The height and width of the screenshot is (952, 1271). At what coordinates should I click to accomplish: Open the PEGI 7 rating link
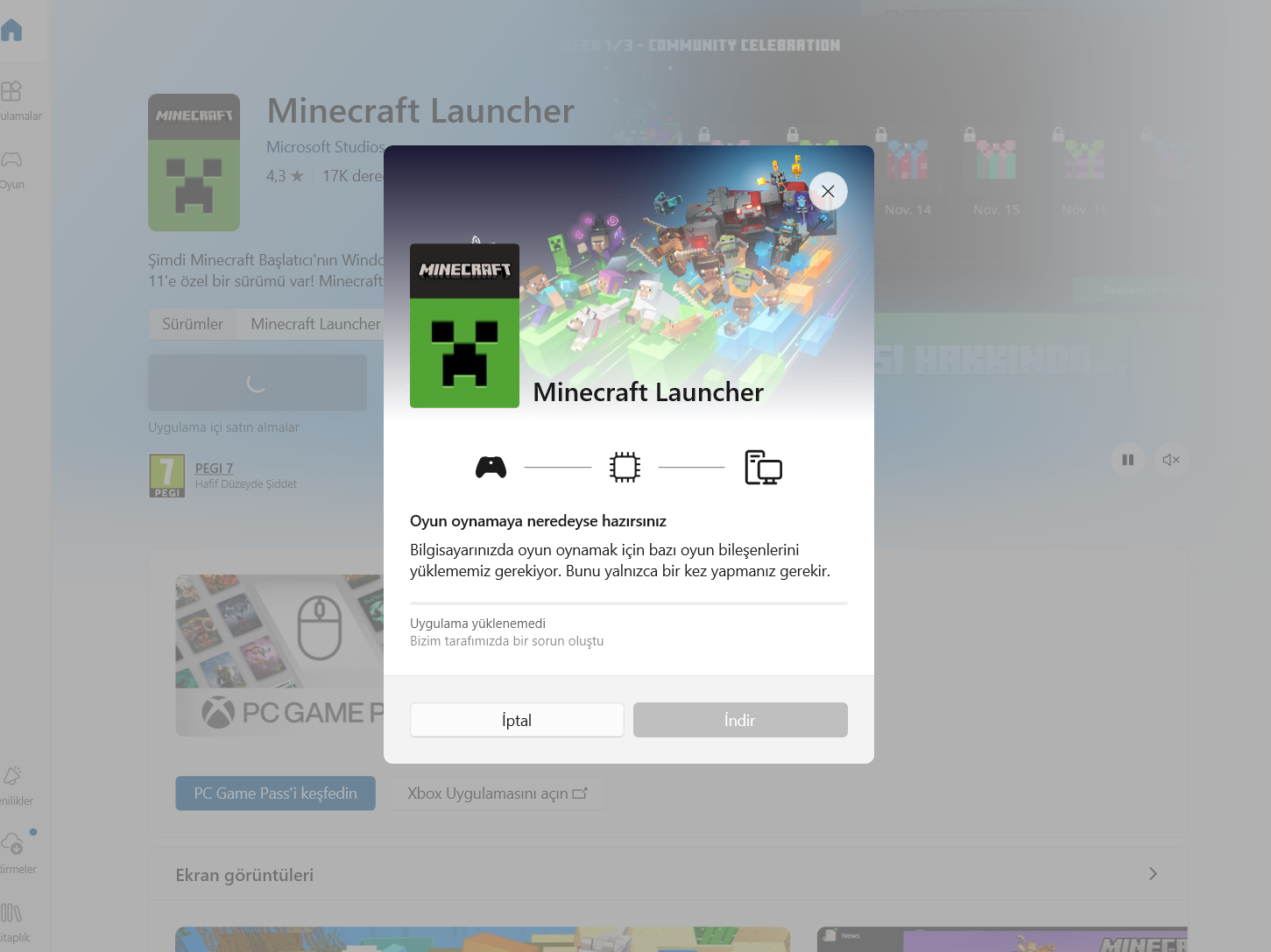click(x=214, y=469)
